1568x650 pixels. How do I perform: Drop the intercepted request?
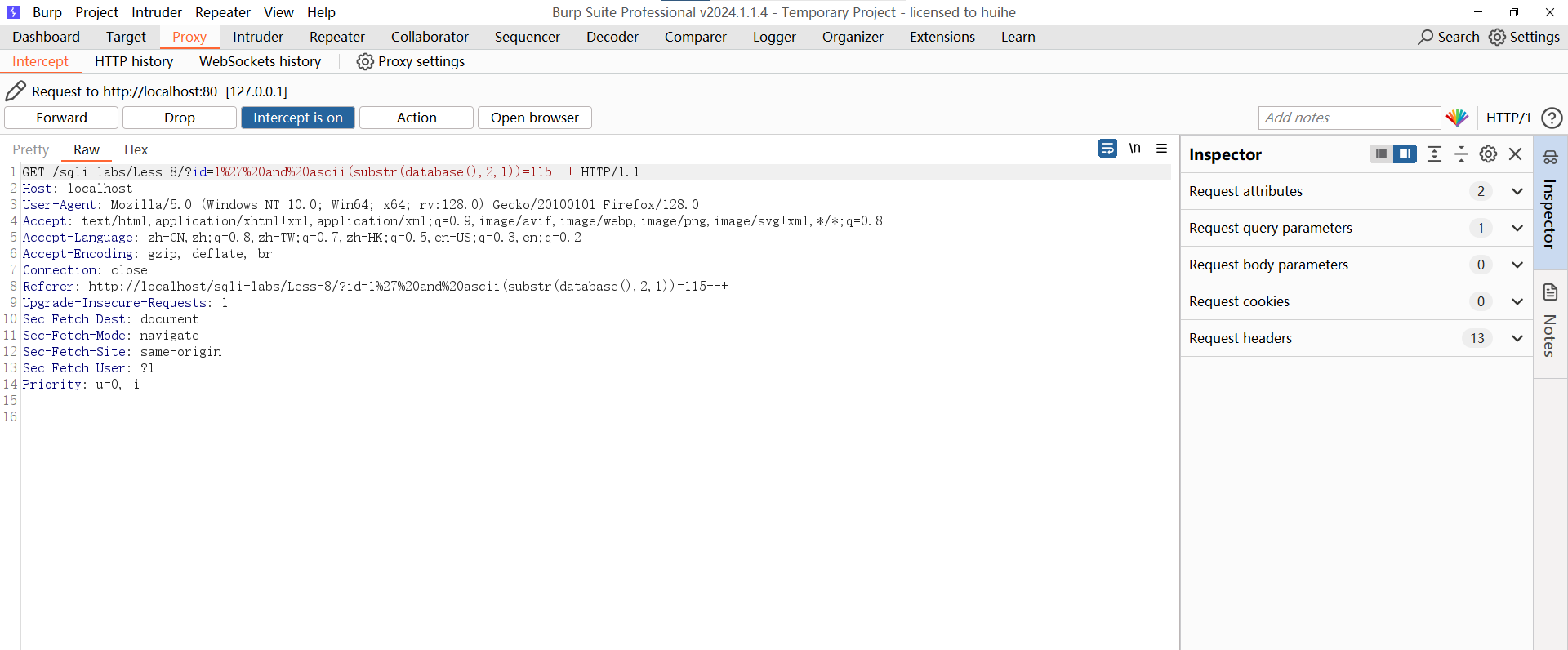(180, 118)
